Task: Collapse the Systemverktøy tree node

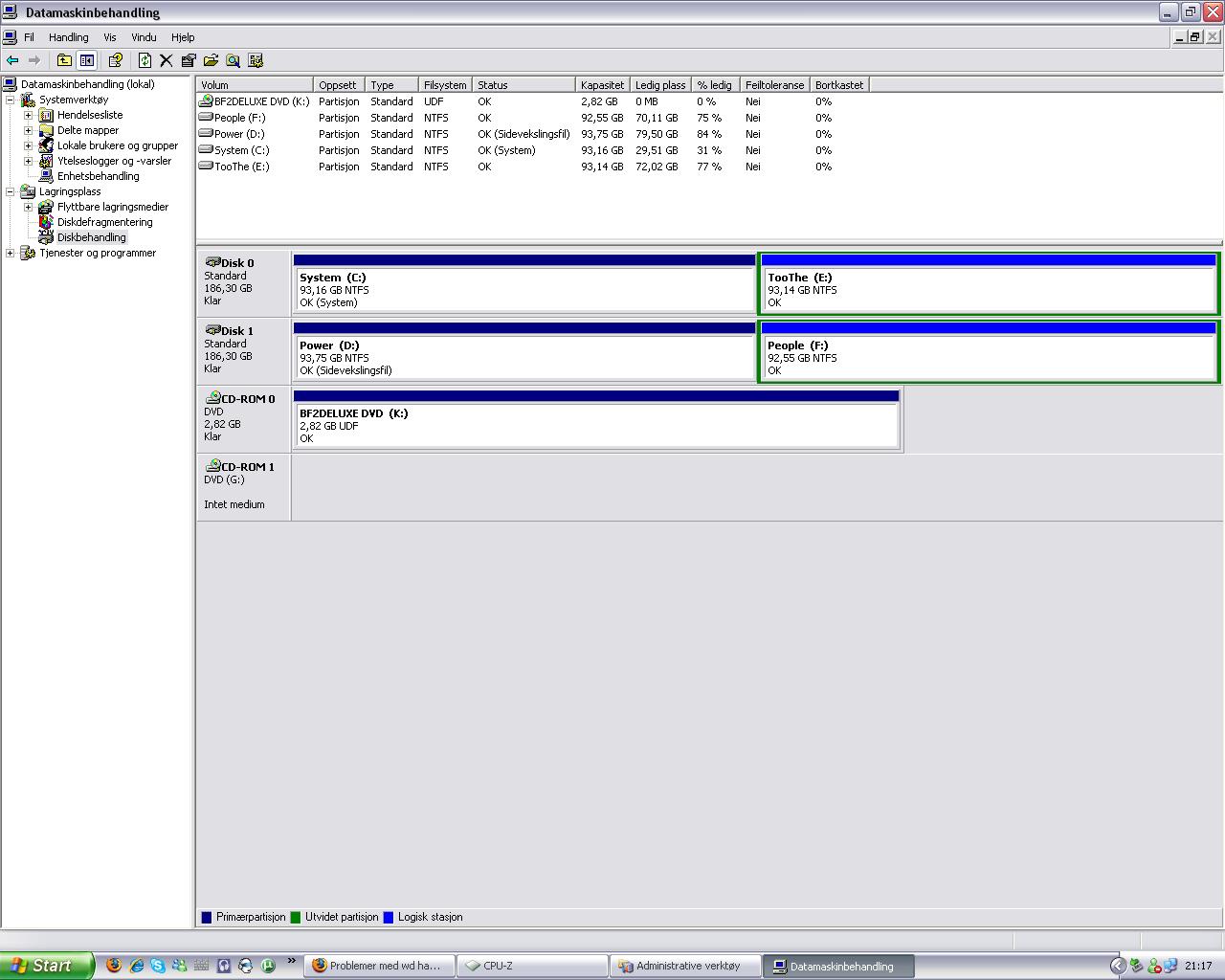Action: pos(11,100)
